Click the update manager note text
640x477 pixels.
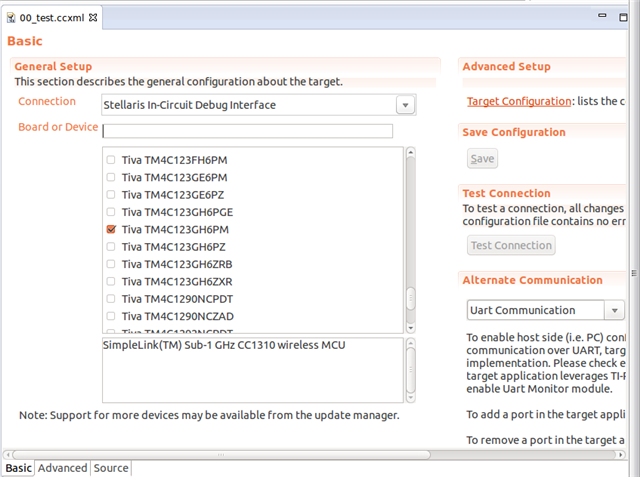209,415
